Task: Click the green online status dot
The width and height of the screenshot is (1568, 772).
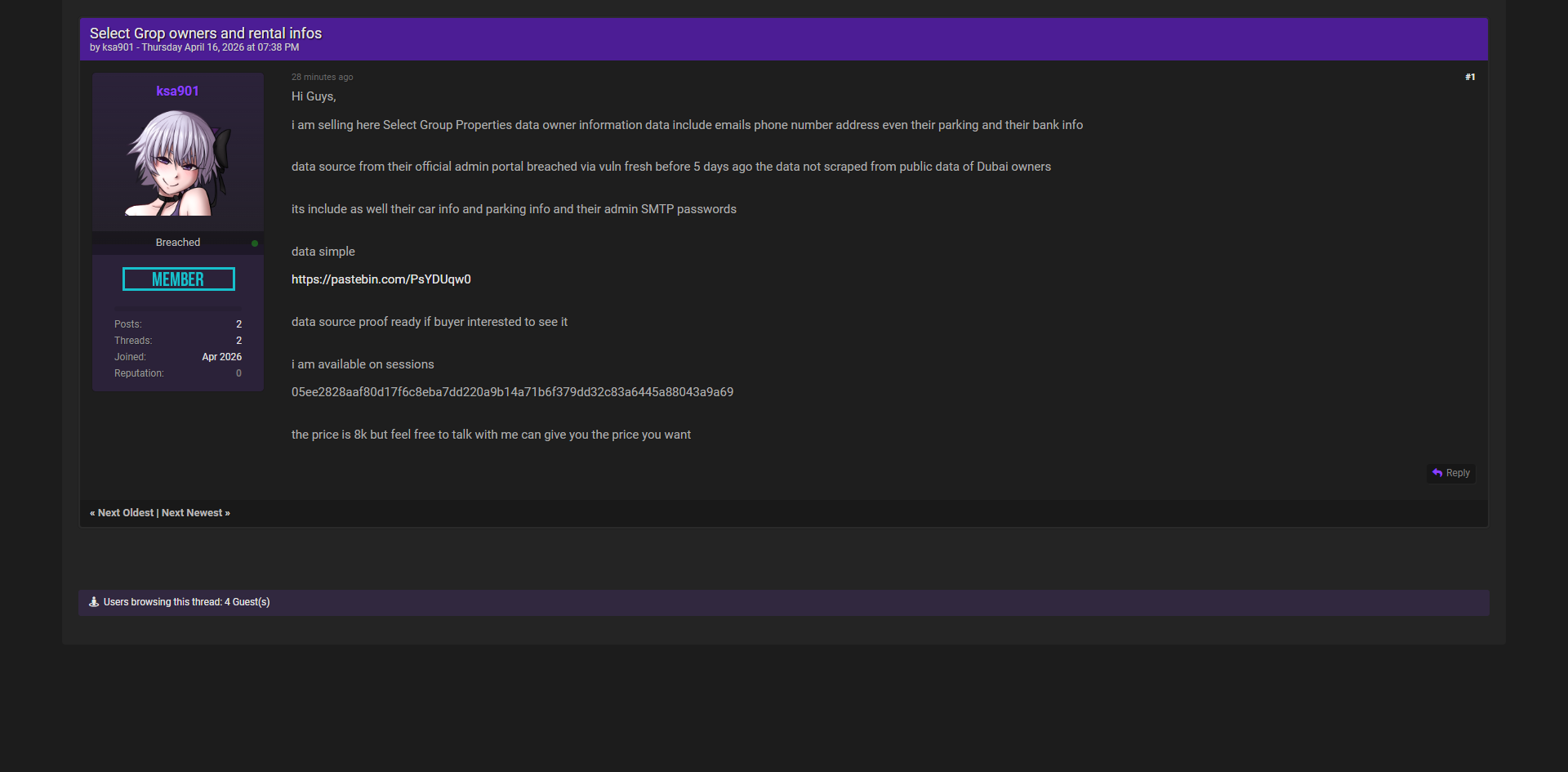Action: (x=255, y=243)
